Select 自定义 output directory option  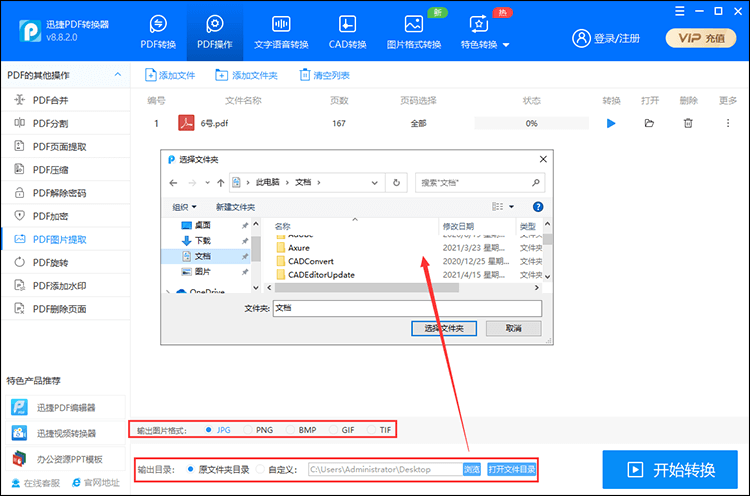[277, 470]
